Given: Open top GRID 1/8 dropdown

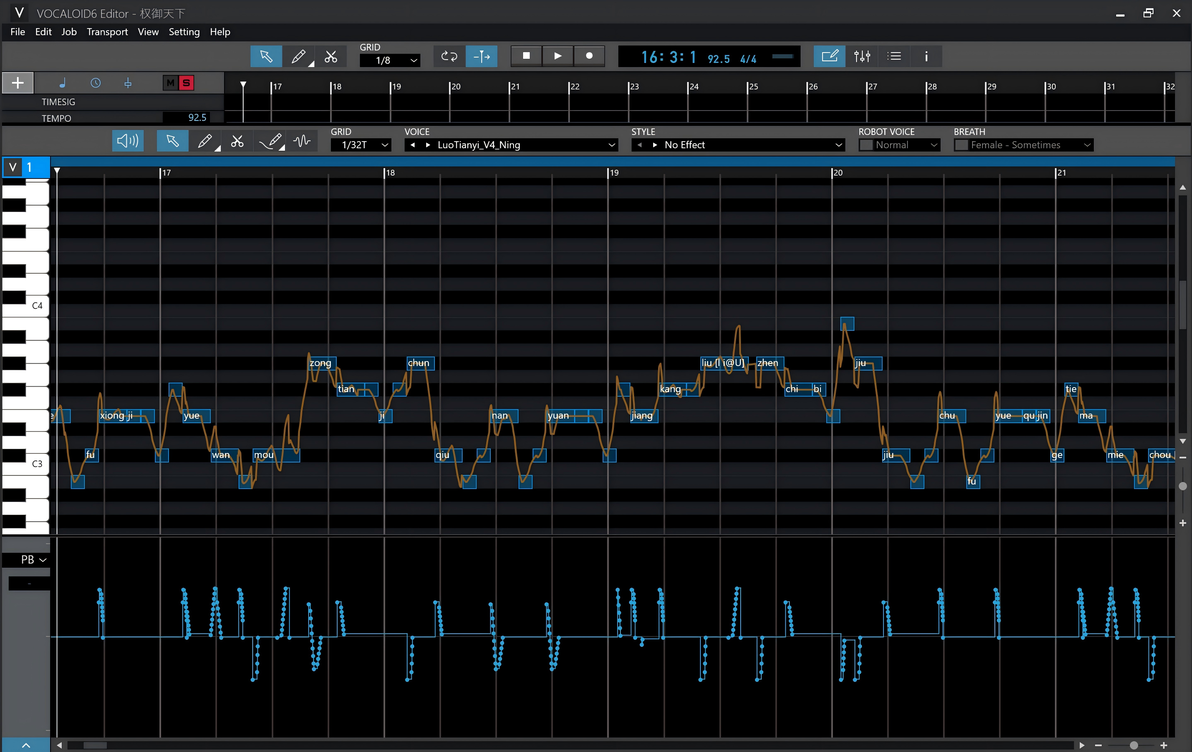Looking at the screenshot, I should click(x=390, y=60).
